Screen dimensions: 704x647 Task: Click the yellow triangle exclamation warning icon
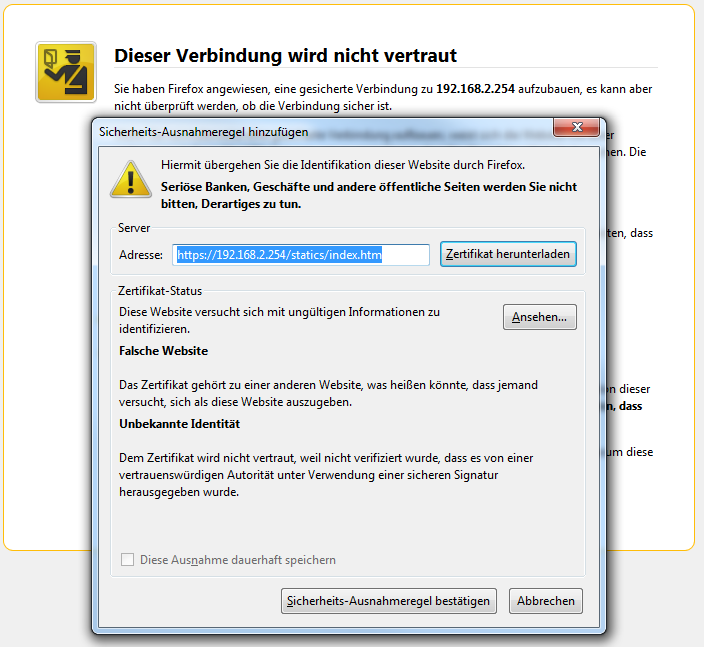pyautogui.click(x=131, y=179)
